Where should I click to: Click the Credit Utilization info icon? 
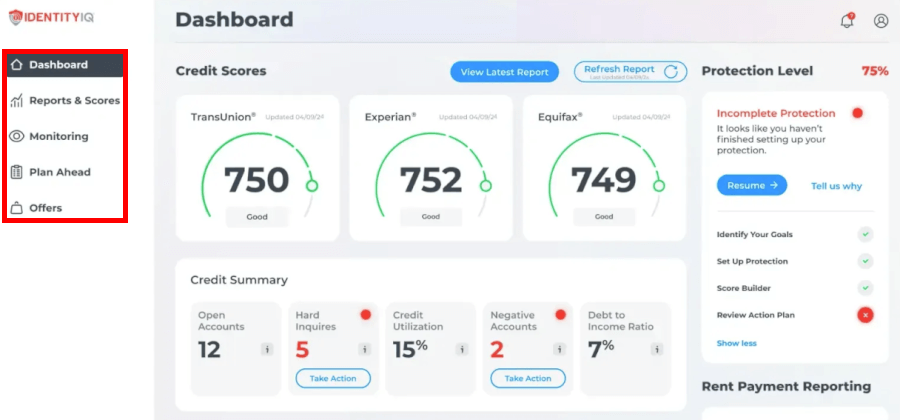462,349
